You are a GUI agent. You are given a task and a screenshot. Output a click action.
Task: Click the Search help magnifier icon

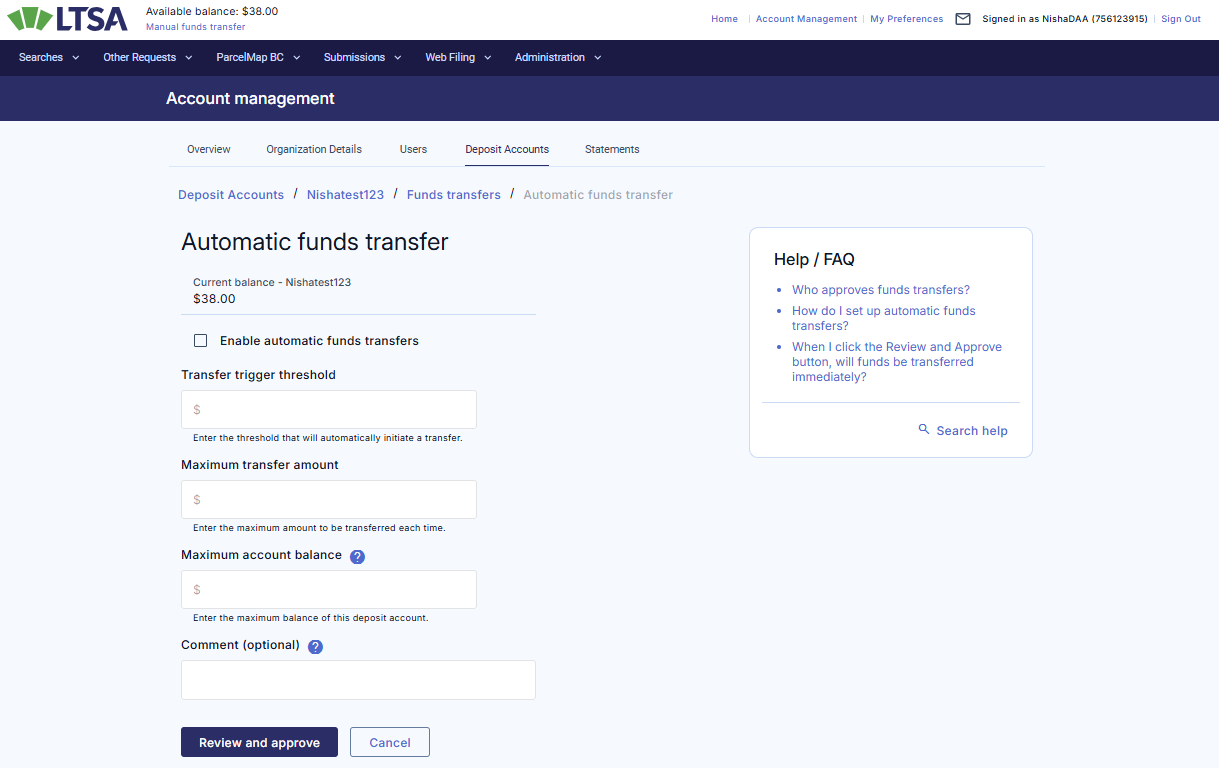924,430
